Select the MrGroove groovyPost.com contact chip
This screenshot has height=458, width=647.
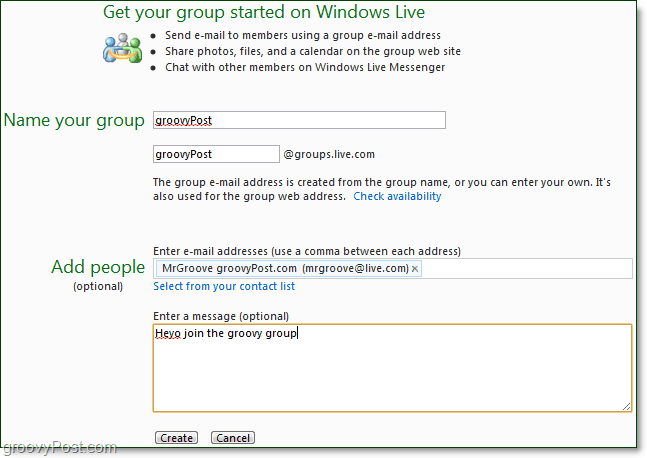pos(288,269)
